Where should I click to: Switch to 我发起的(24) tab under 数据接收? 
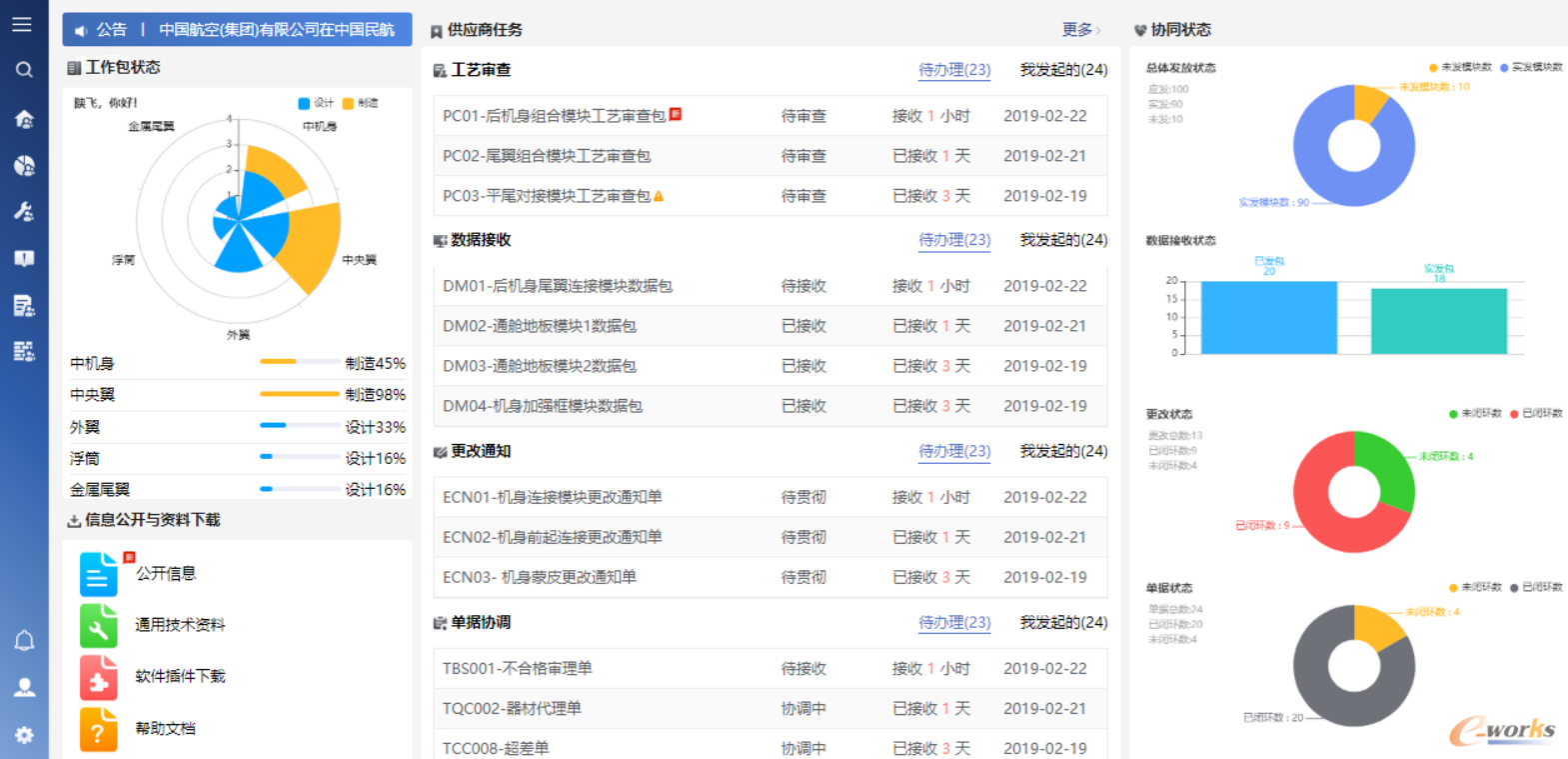pyautogui.click(x=1063, y=240)
